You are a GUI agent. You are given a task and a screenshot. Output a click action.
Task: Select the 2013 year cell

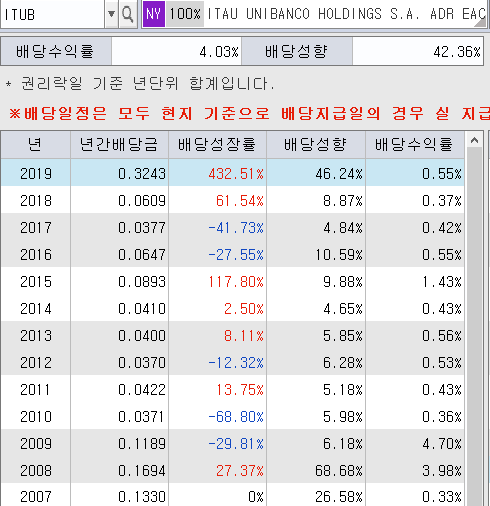pos(36,336)
